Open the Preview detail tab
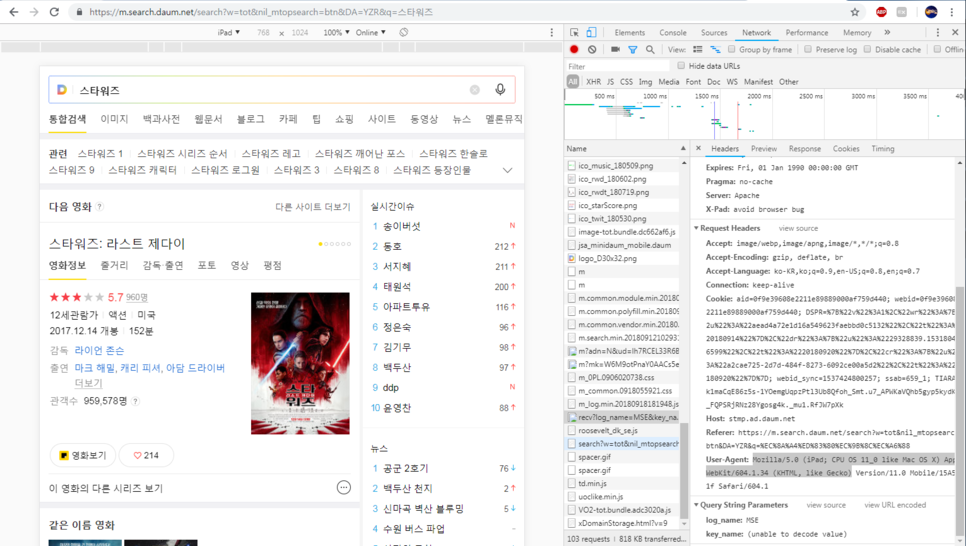 pyautogui.click(x=764, y=149)
